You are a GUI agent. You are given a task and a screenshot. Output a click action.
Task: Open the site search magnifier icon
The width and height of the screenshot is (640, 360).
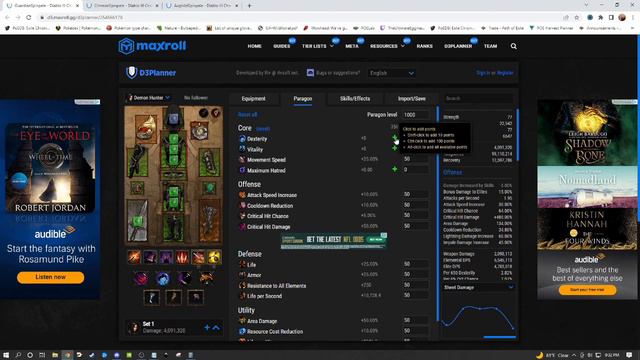(x=513, y=46)
